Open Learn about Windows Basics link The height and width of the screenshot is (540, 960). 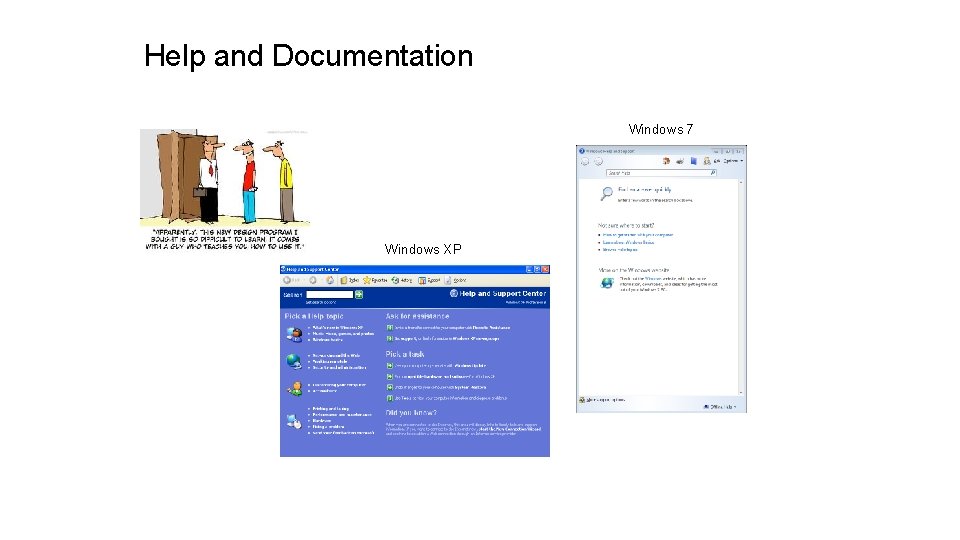click(x=628, y=242)
